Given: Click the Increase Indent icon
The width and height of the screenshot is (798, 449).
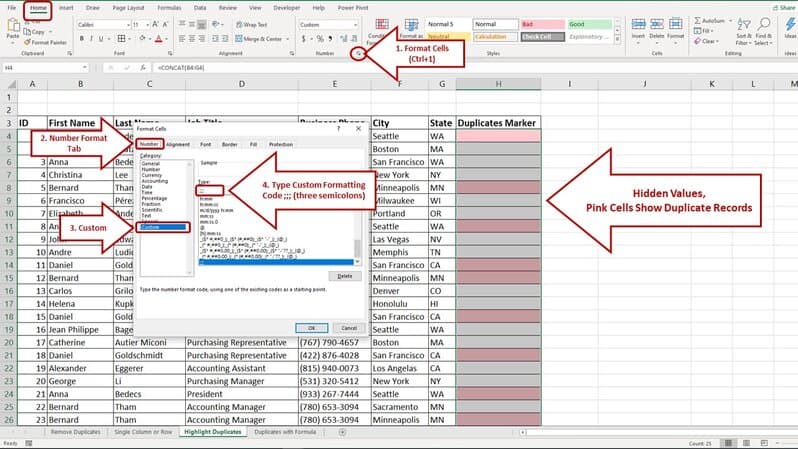Looking at the screenshot, I should (225, 39).
